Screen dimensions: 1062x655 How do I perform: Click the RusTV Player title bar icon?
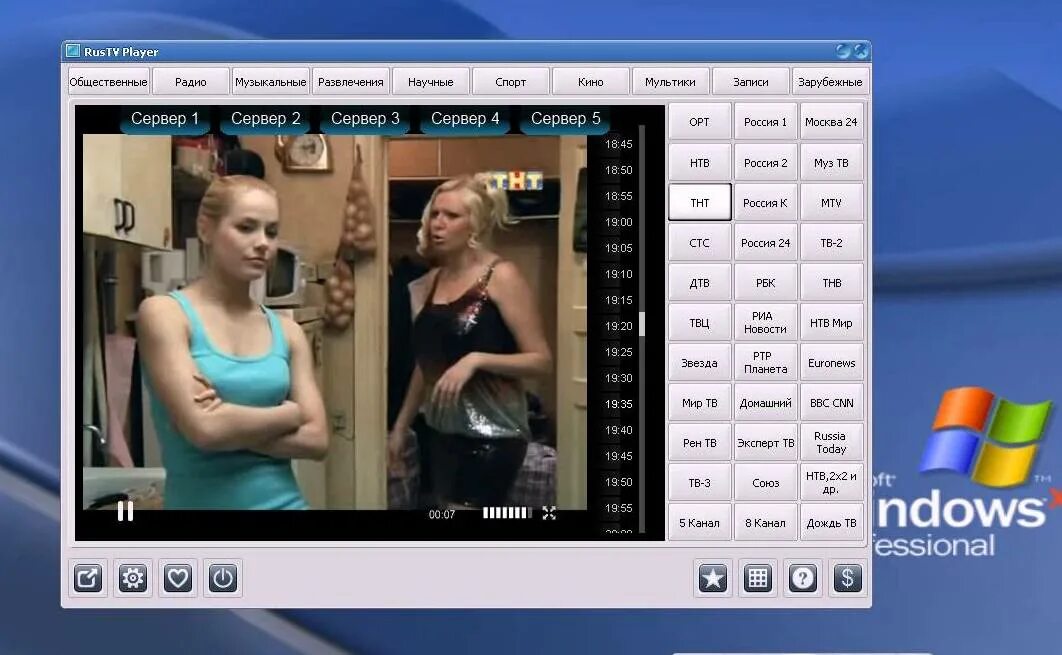point(72,51)
